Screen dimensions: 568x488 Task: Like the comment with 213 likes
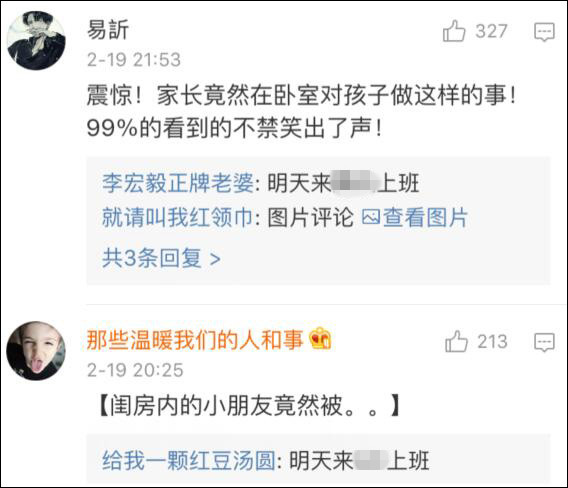pos(456,341)
